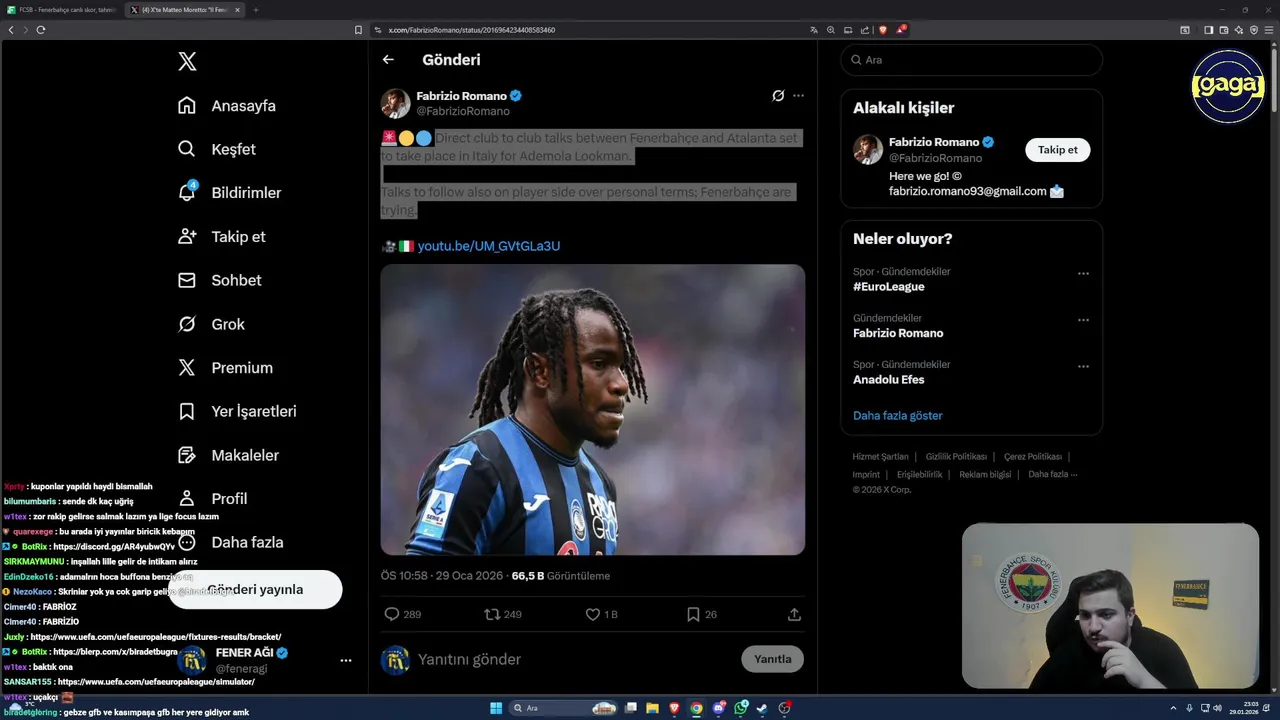Toggle the browser sidebar panel
Screen dimensions: 1280x720
1208,30
